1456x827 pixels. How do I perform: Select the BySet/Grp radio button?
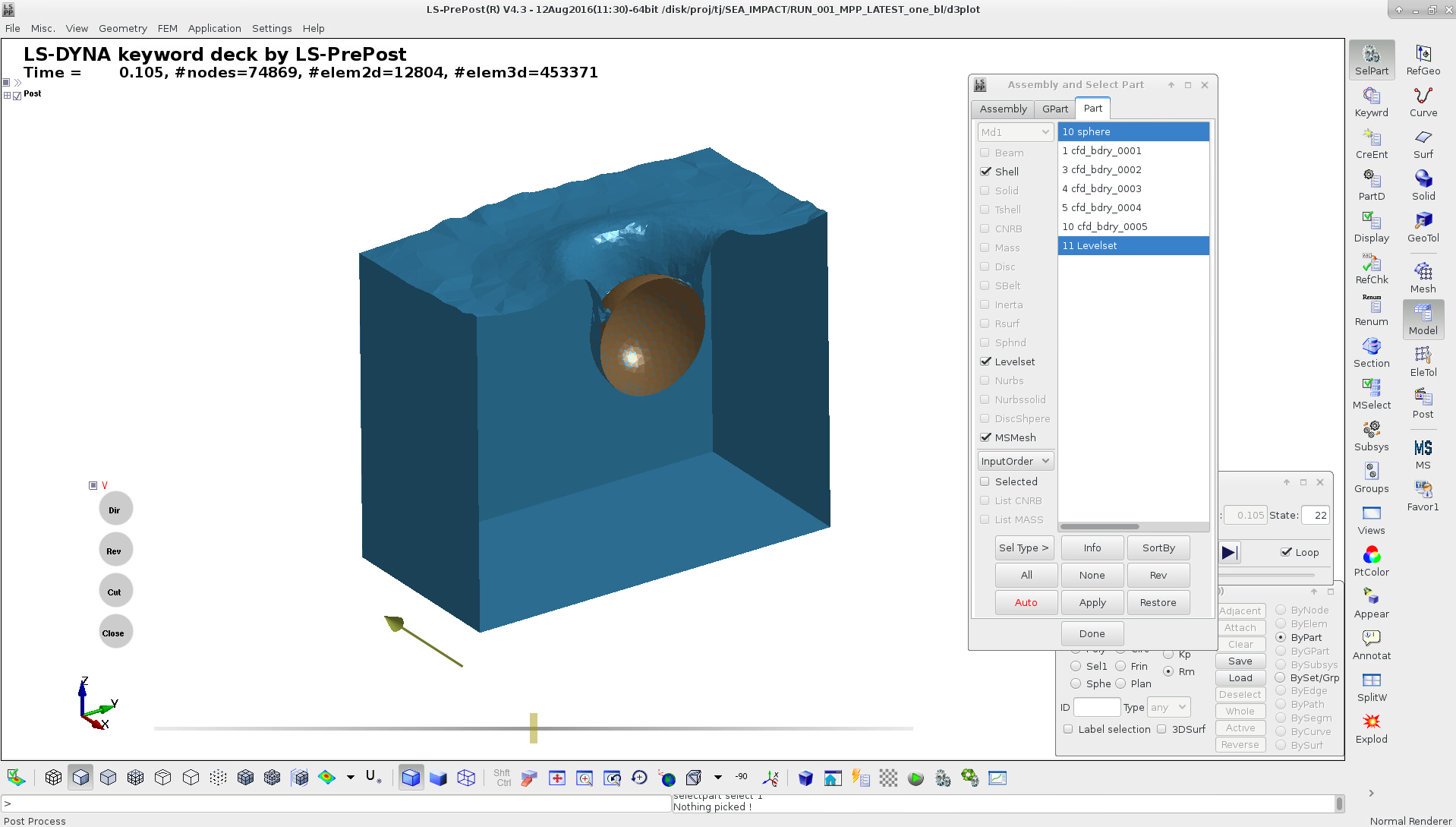click(x=1281, y=677)
